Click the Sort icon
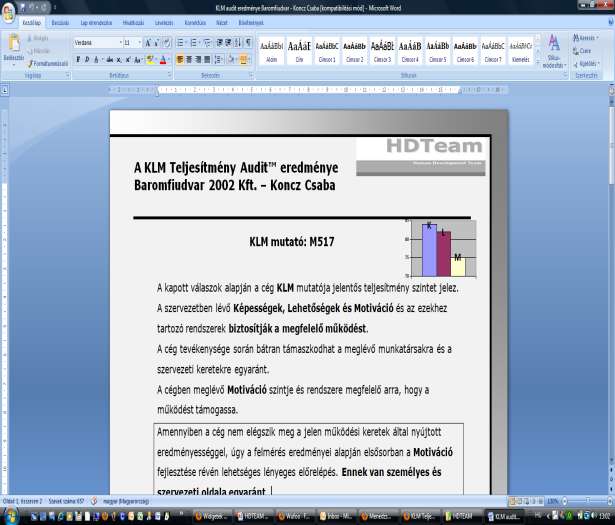 (x=238, y=43)
